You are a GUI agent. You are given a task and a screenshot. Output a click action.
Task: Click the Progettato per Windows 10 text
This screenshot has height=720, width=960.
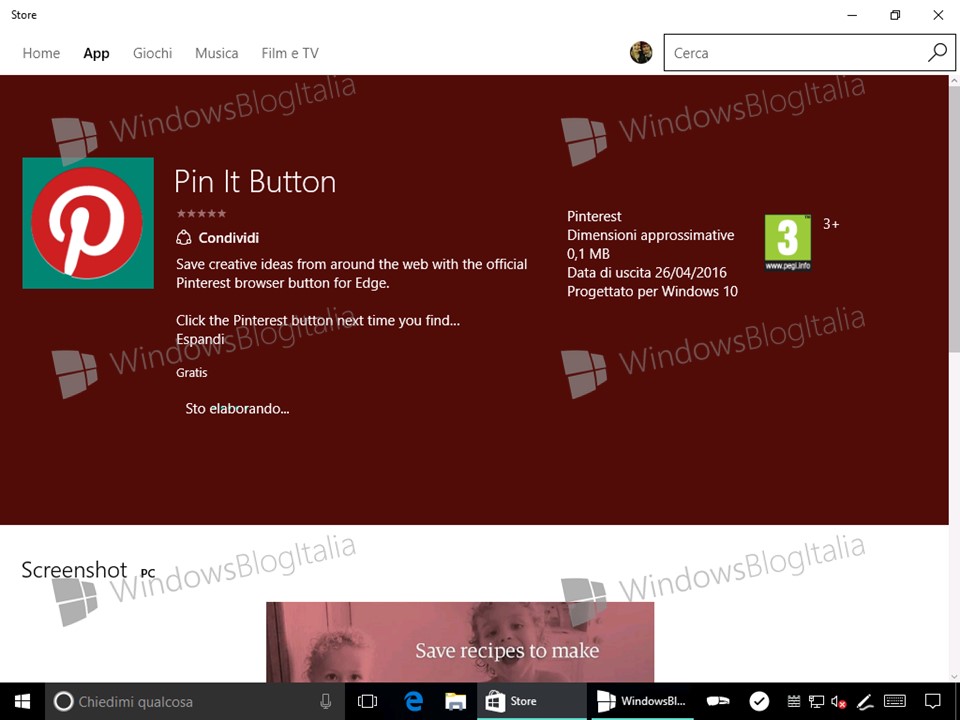pyautogui.click(x=652, y=291)
